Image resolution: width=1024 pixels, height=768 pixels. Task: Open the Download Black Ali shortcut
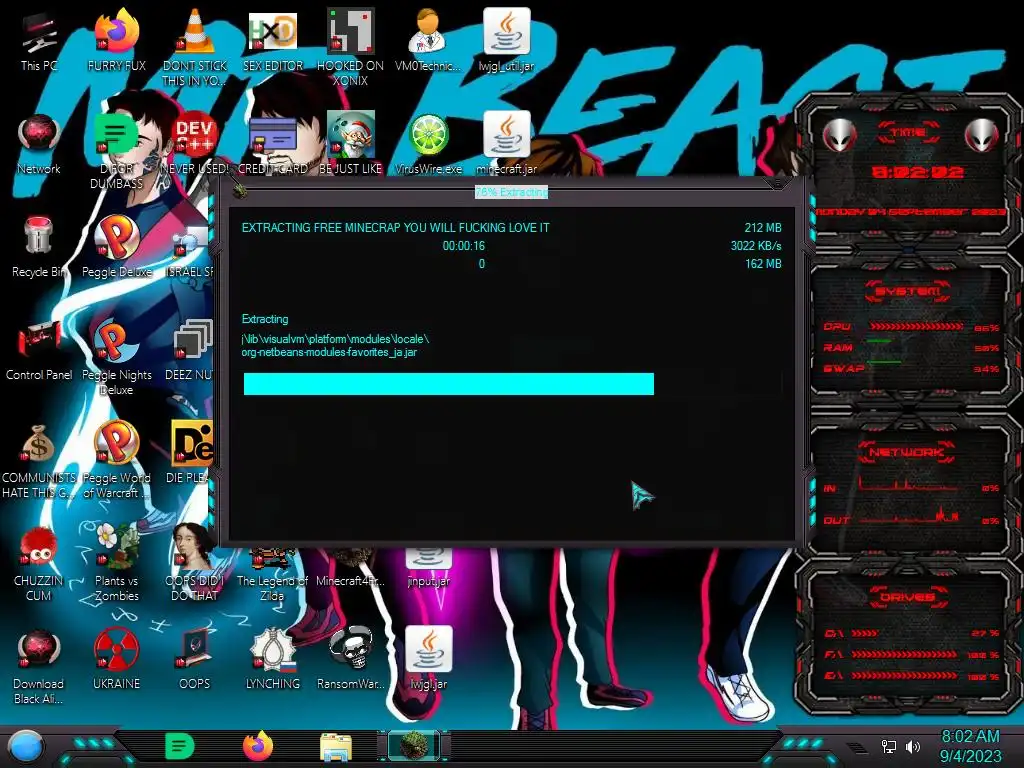[39, 666]
